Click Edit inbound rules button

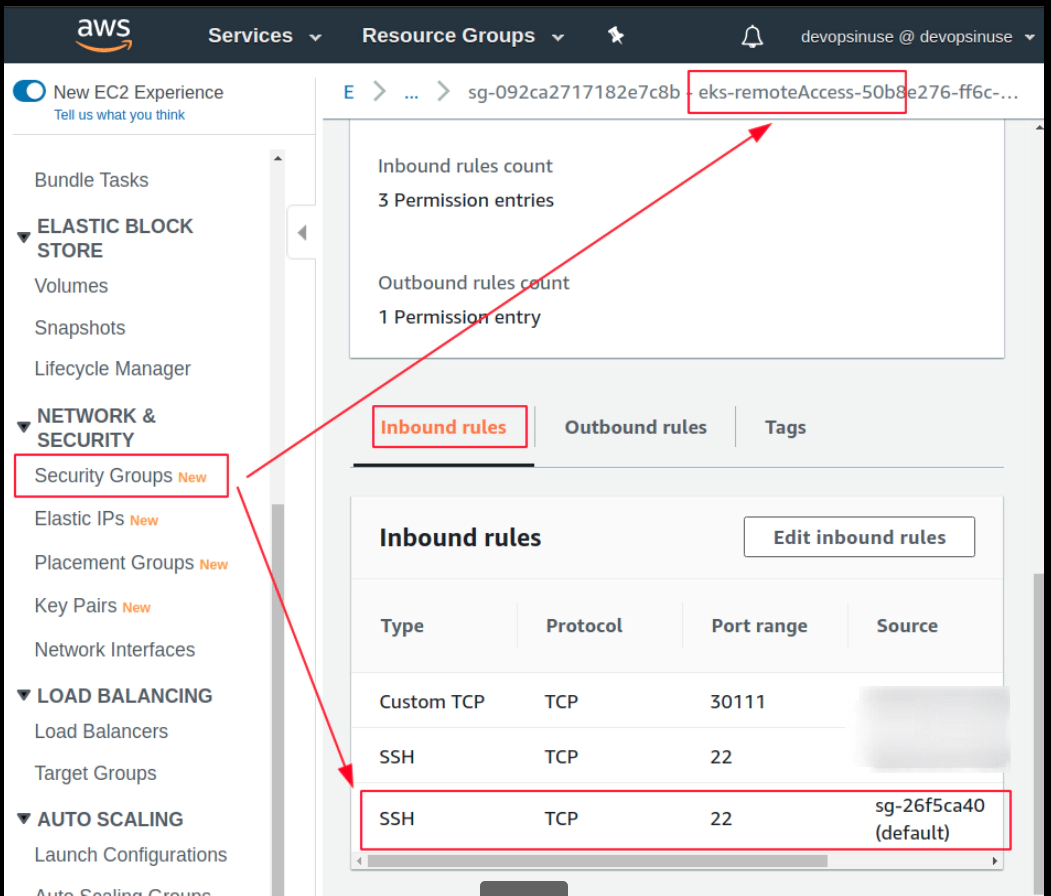(x=859, y=537)
